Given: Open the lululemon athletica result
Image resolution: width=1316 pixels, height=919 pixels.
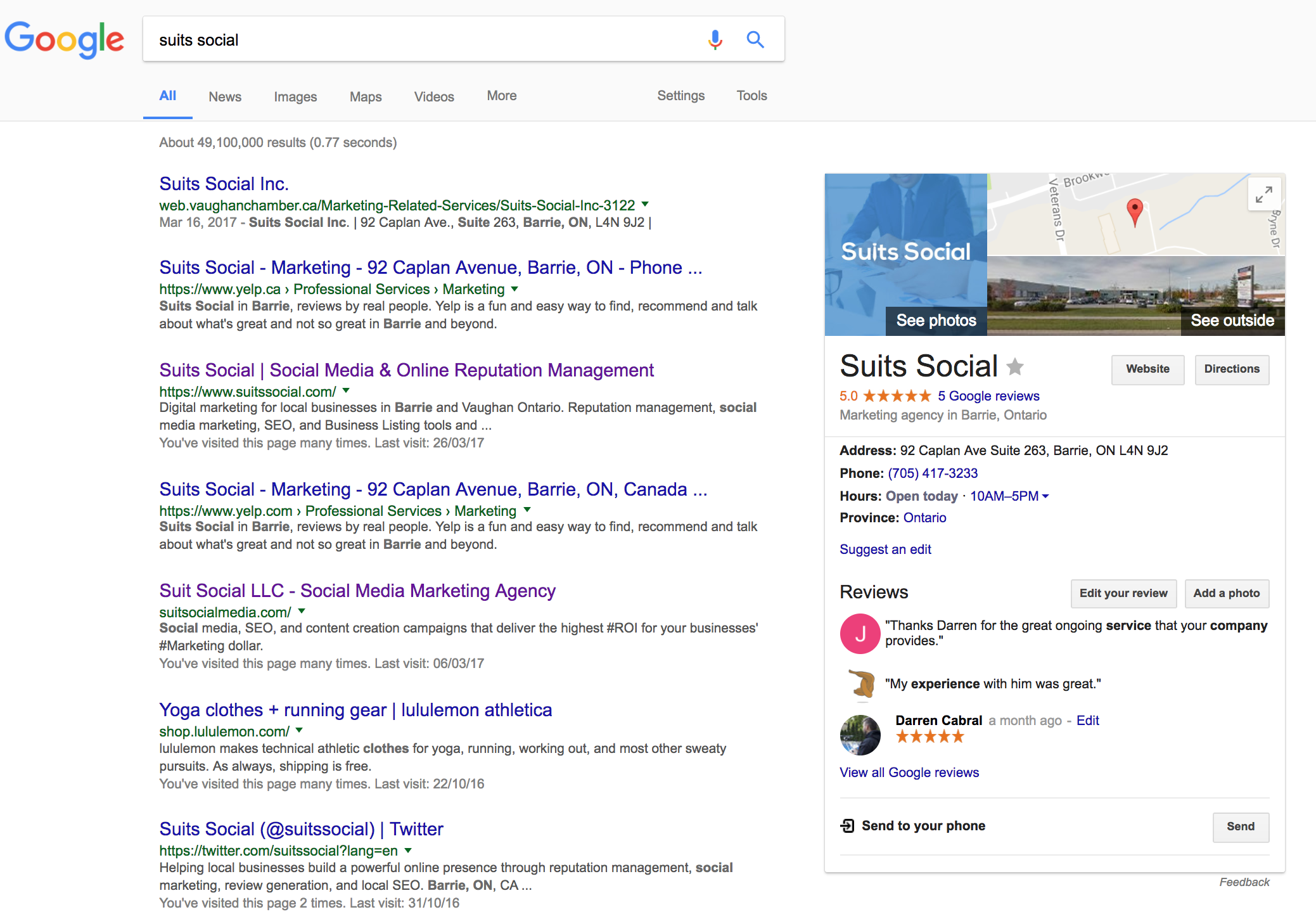Looking at the screenshot, I should click(x=355, y=710).
